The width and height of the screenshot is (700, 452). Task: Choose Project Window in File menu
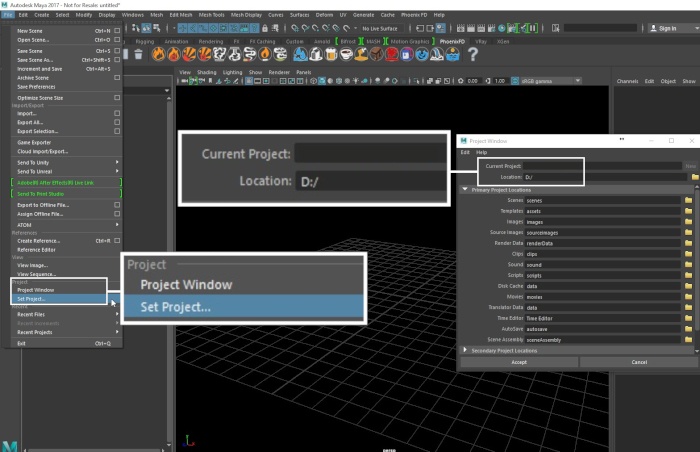(x=36, y=290)
